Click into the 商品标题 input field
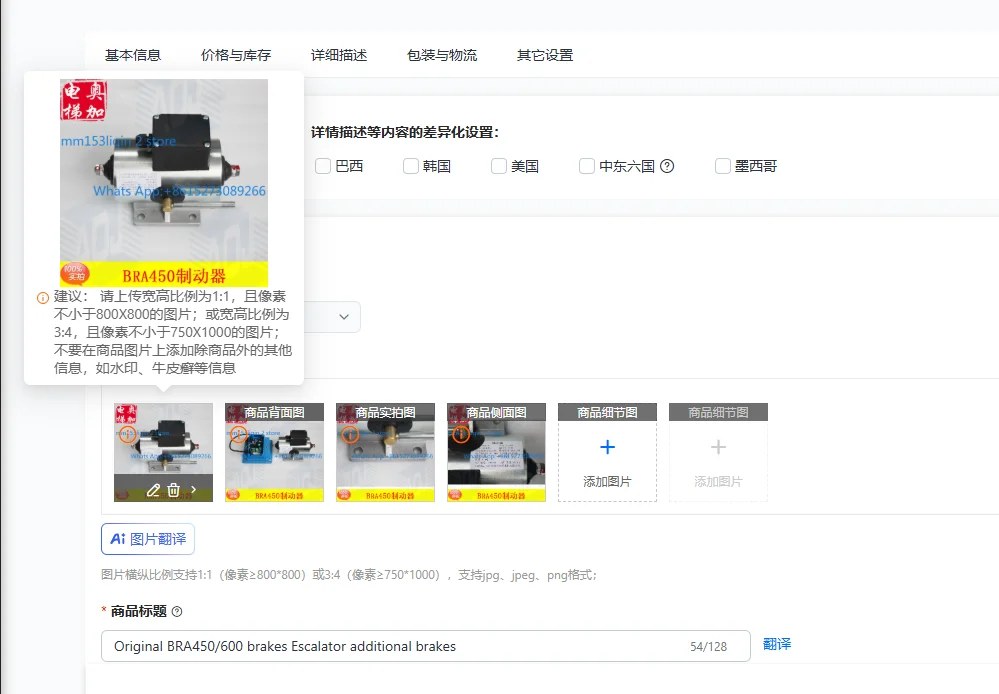 [x=426, y=646]
